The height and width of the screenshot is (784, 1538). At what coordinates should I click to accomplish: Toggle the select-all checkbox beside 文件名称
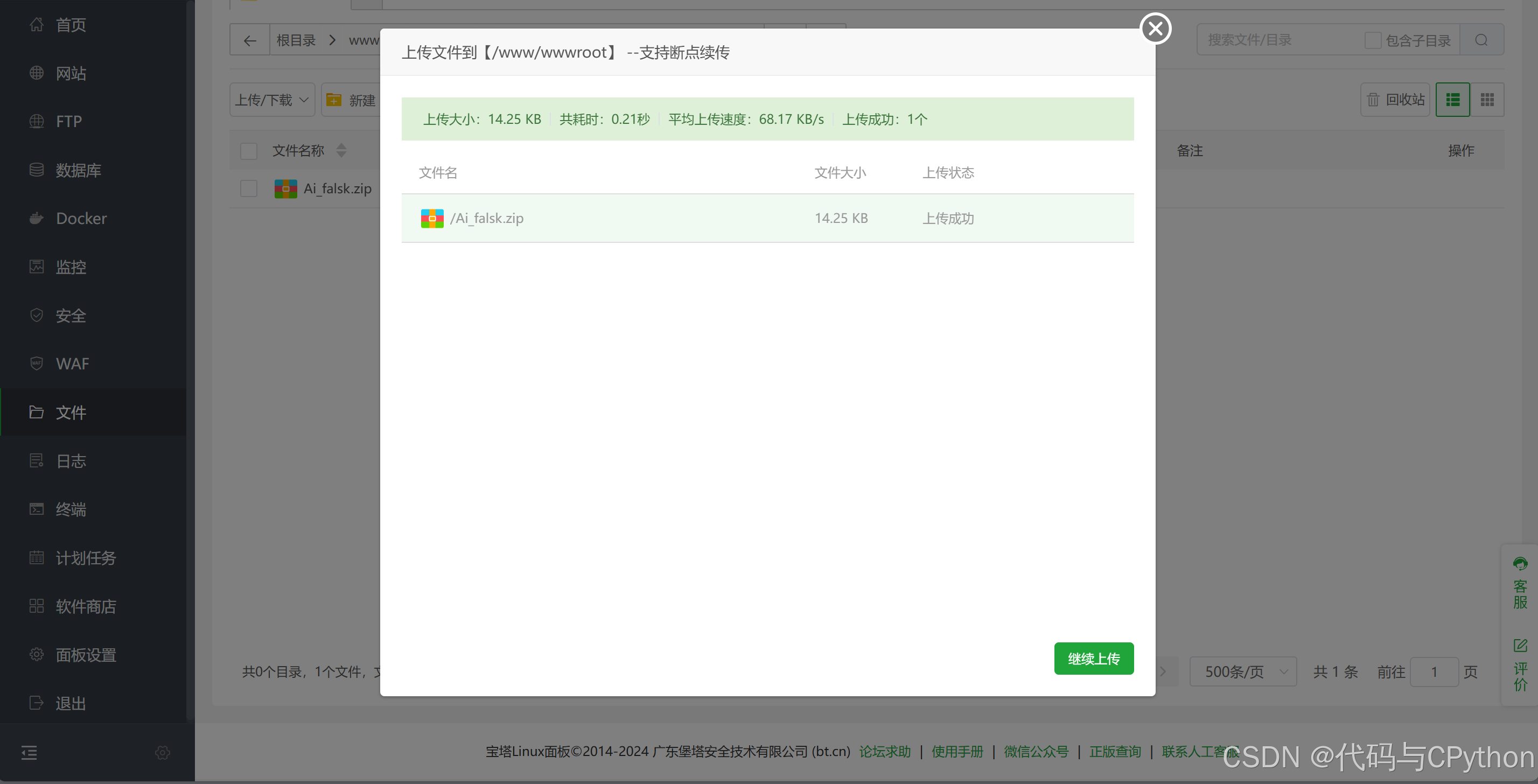click(248, 150)
